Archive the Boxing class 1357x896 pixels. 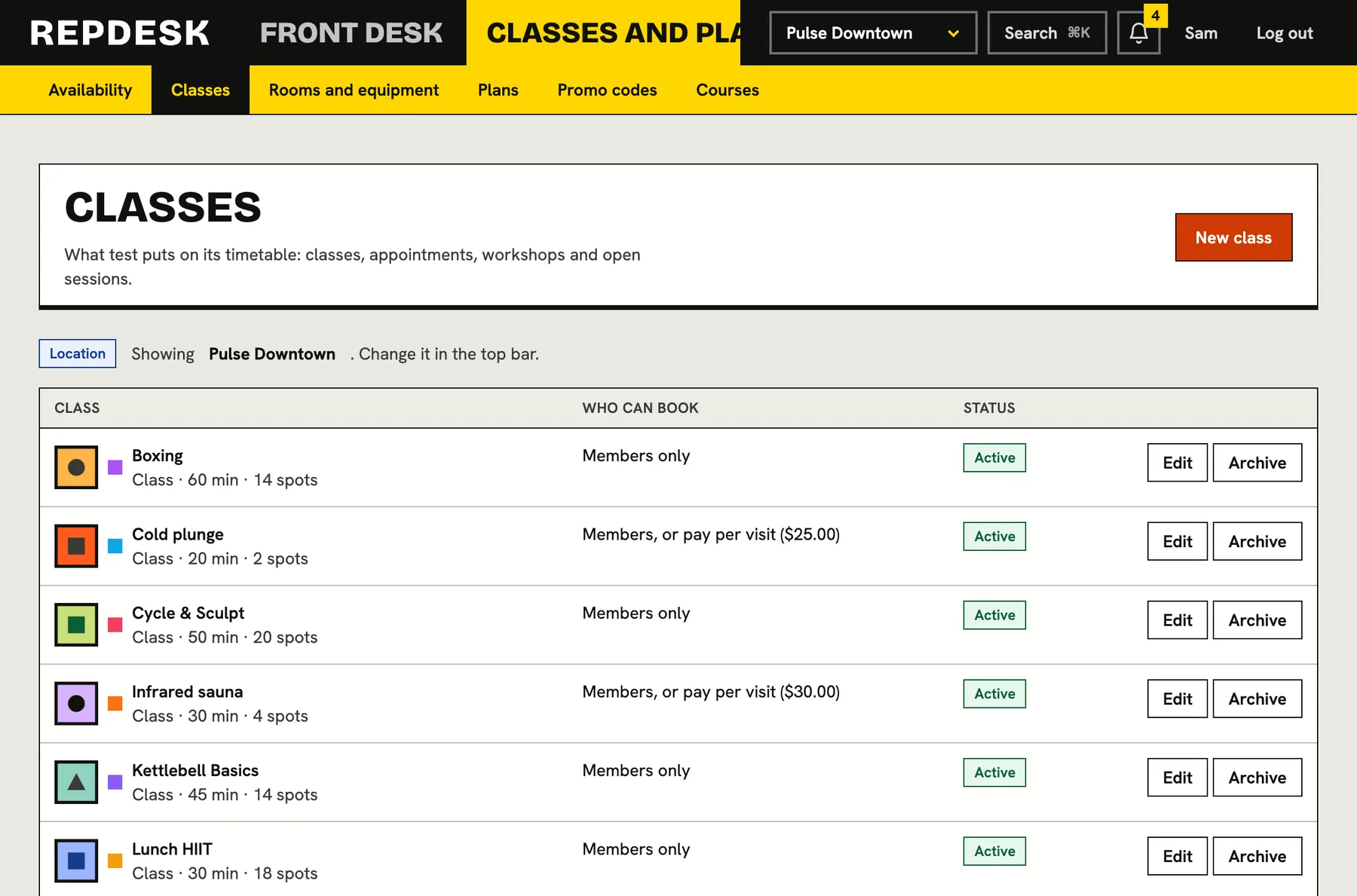pos(1257,463)
